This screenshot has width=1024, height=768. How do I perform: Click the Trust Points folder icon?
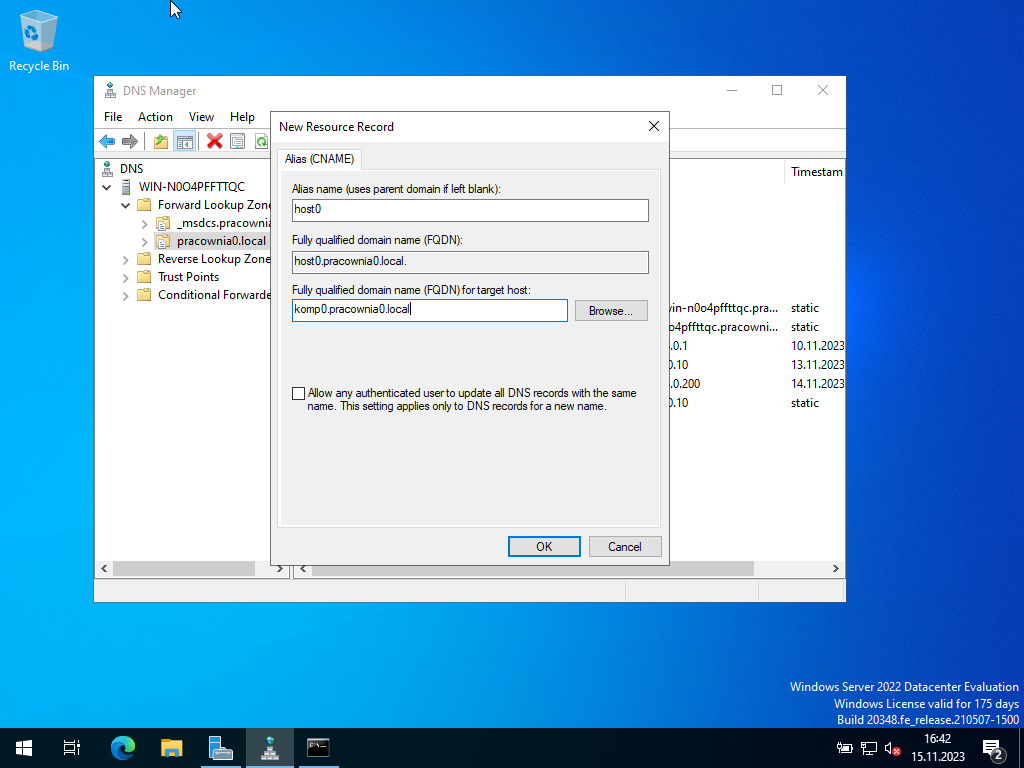pyautogui.click(x=144, y=277)
